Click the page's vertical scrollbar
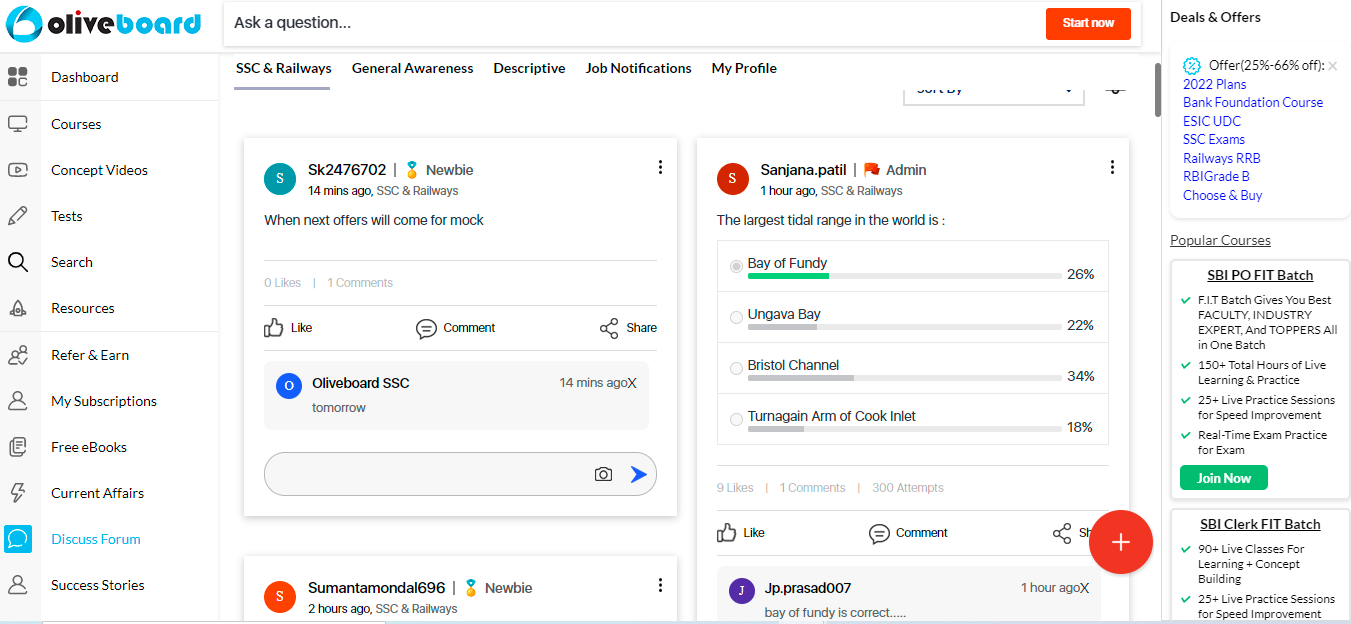The height and width of the screenshot is (624, 1351). (1158, 90)
